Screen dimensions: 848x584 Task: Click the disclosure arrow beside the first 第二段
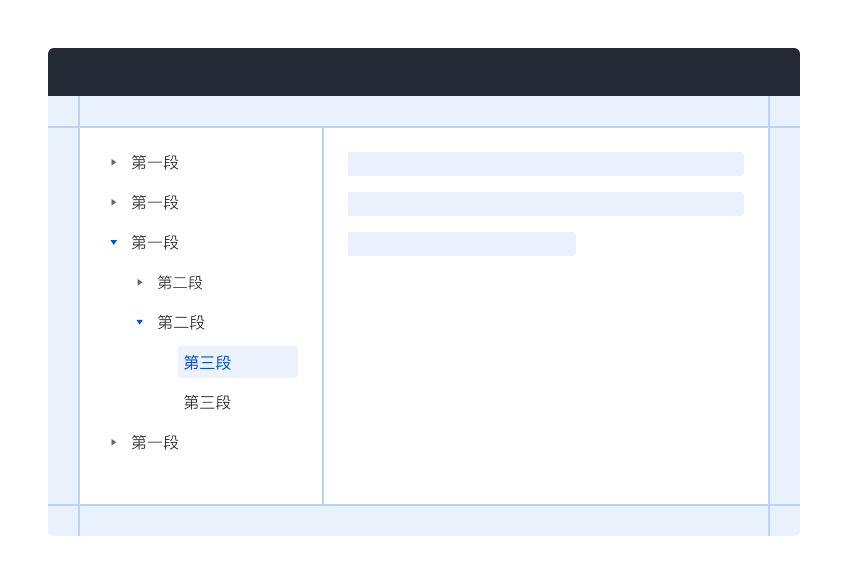[x=139, y=282]
